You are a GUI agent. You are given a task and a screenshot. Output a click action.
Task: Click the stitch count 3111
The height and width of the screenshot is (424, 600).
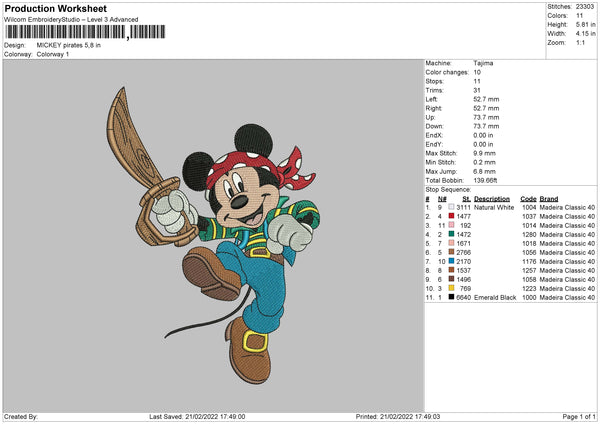(463, 207)
